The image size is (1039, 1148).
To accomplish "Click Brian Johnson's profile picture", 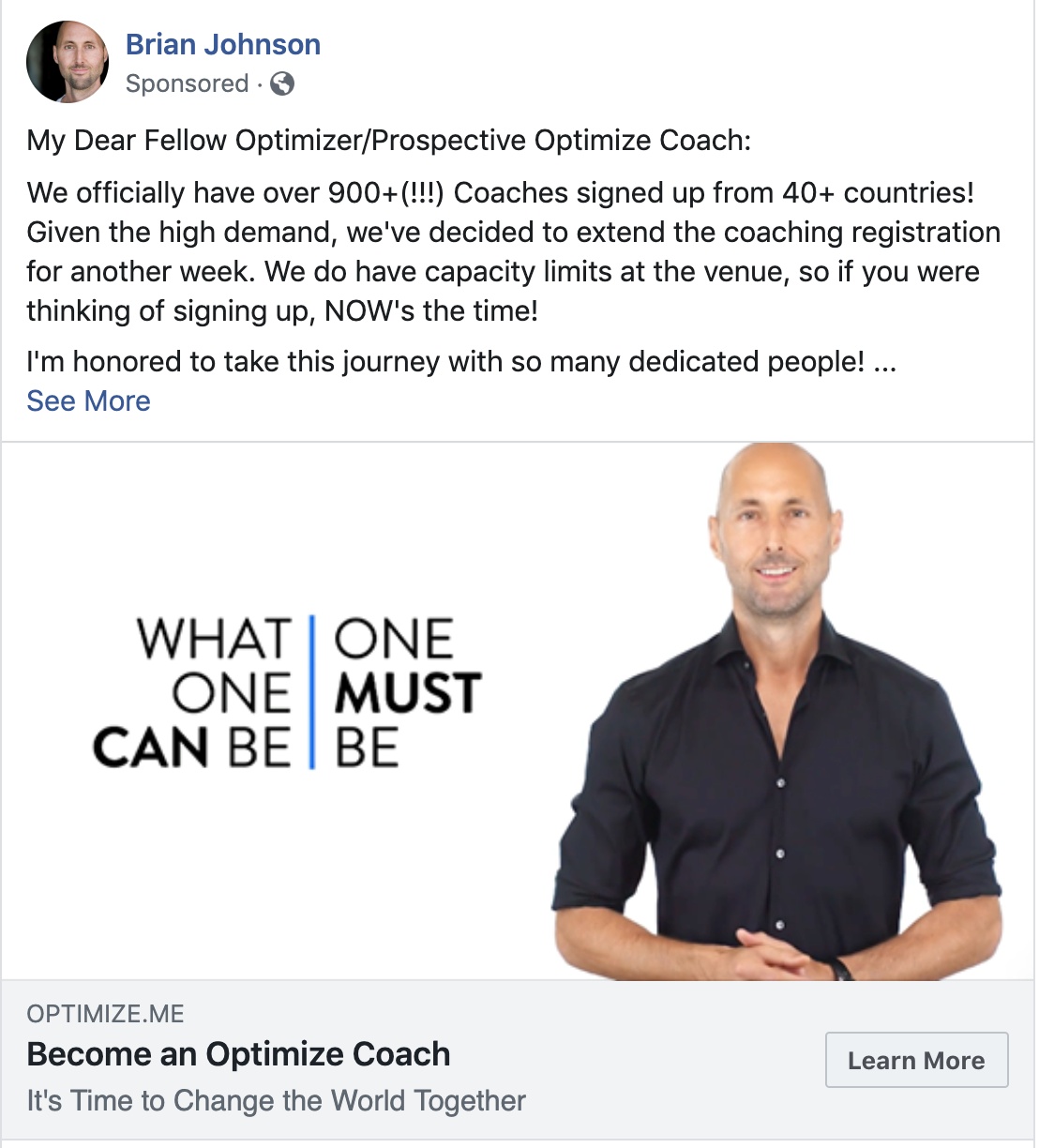I will point(68,62).
